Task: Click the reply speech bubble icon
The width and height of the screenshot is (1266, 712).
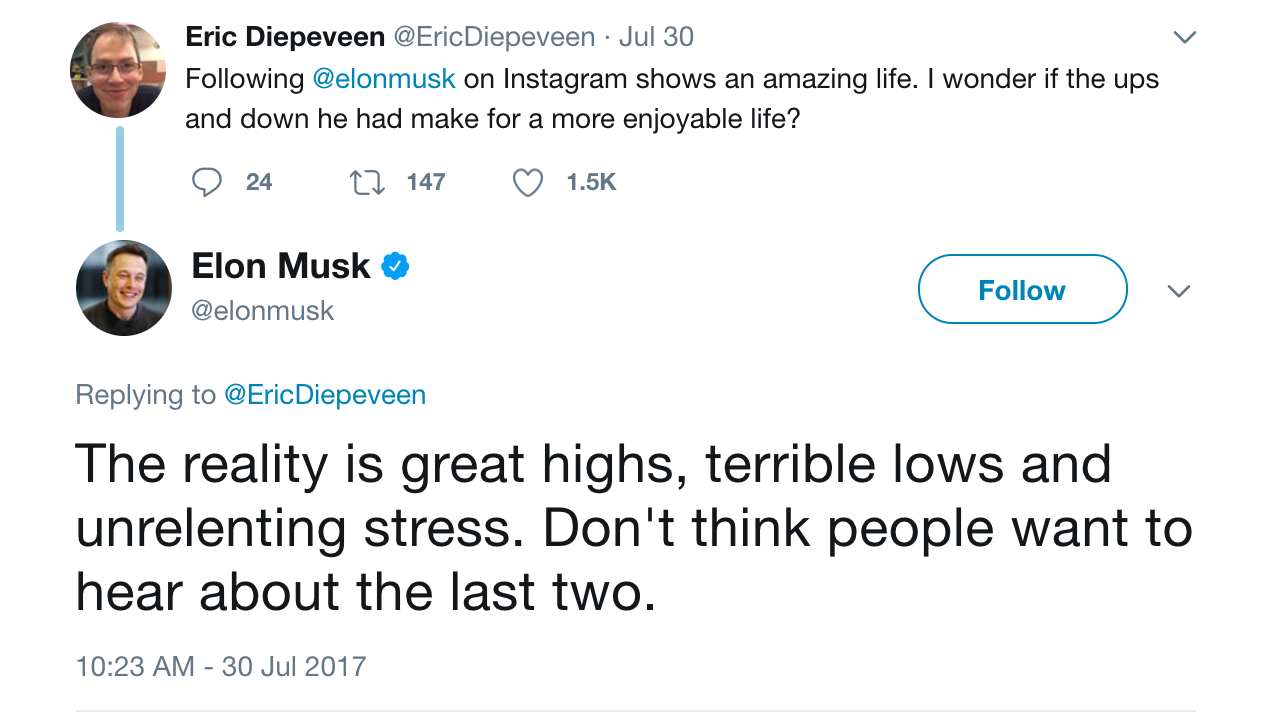Action: [207, 182]
